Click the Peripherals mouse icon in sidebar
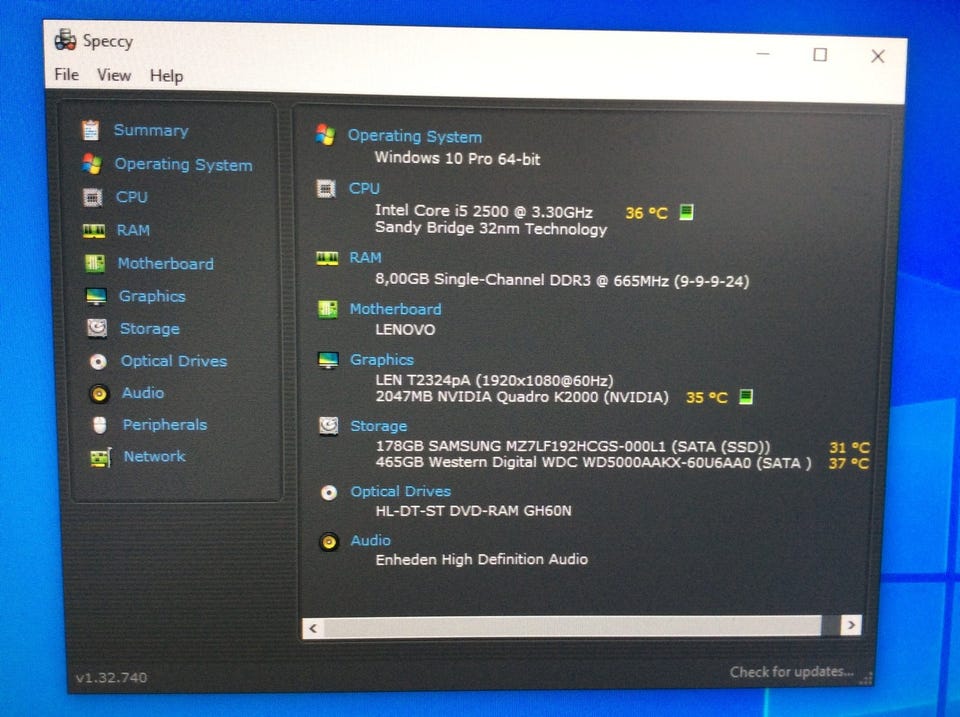 point(100,424)
